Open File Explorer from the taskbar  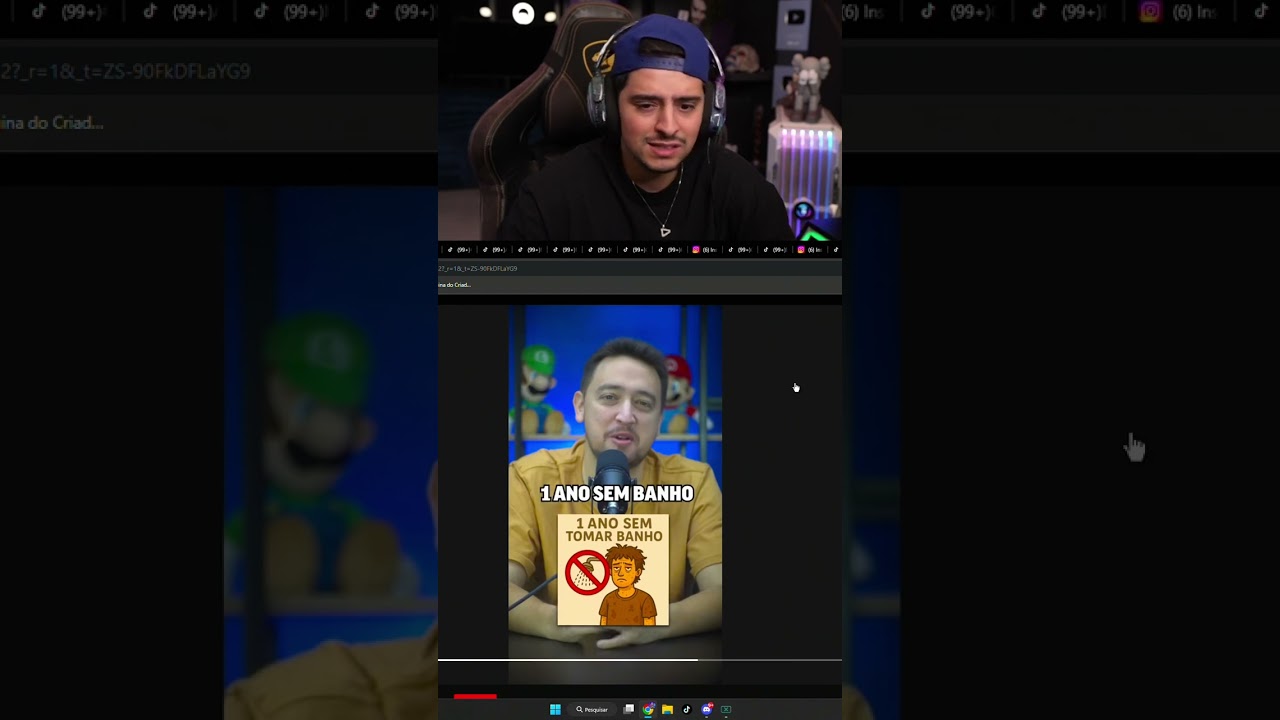tap(667, 709)
